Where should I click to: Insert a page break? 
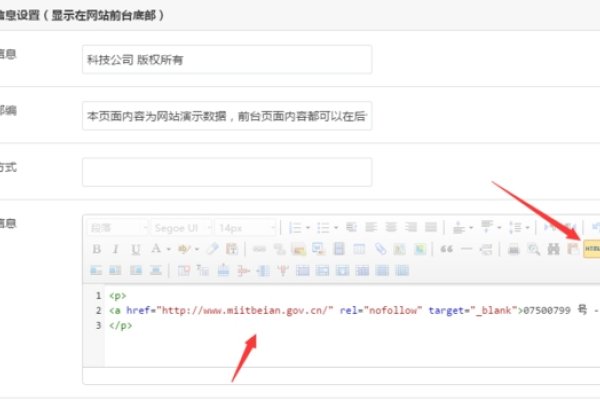pos(486,250)
